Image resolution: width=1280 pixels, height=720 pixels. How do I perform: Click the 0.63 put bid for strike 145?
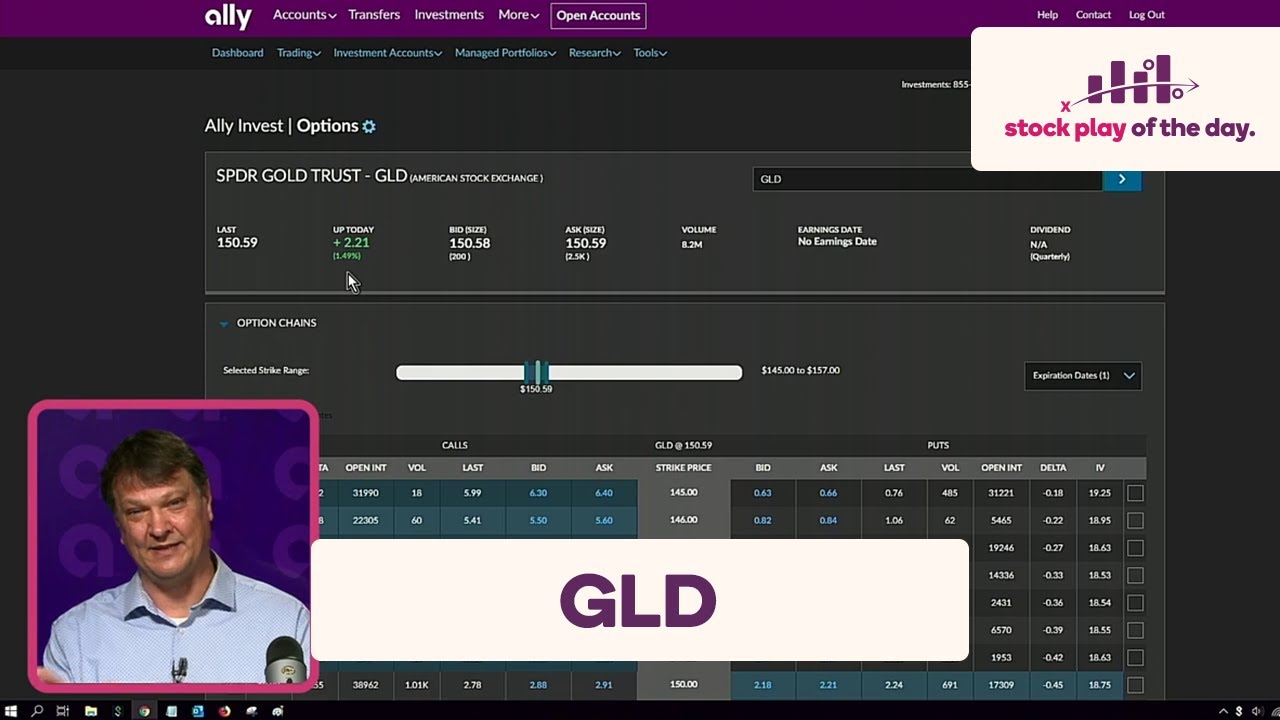763,493
